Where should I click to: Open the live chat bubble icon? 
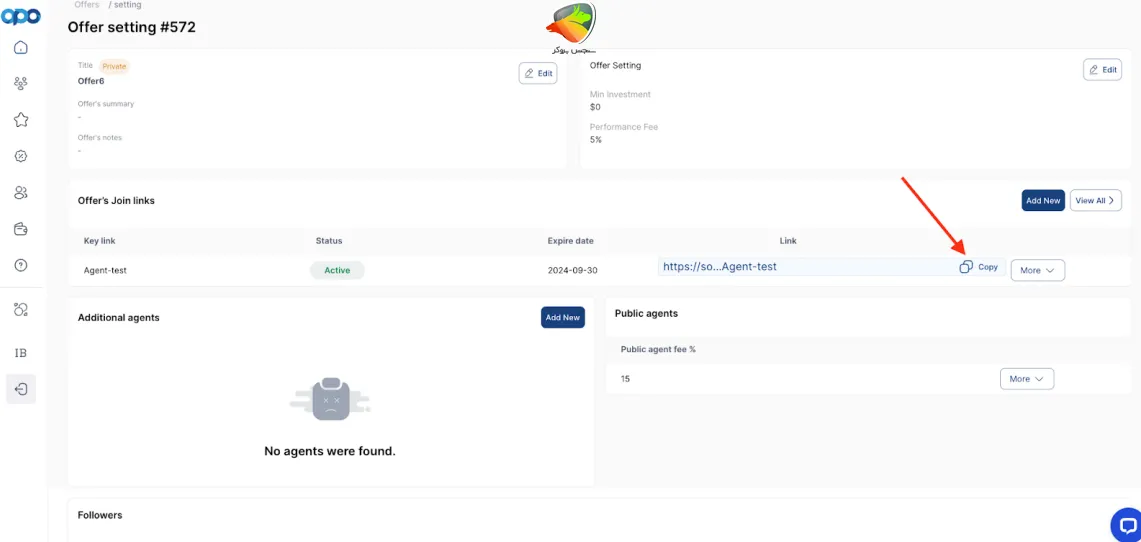[x=1126, y=524]
